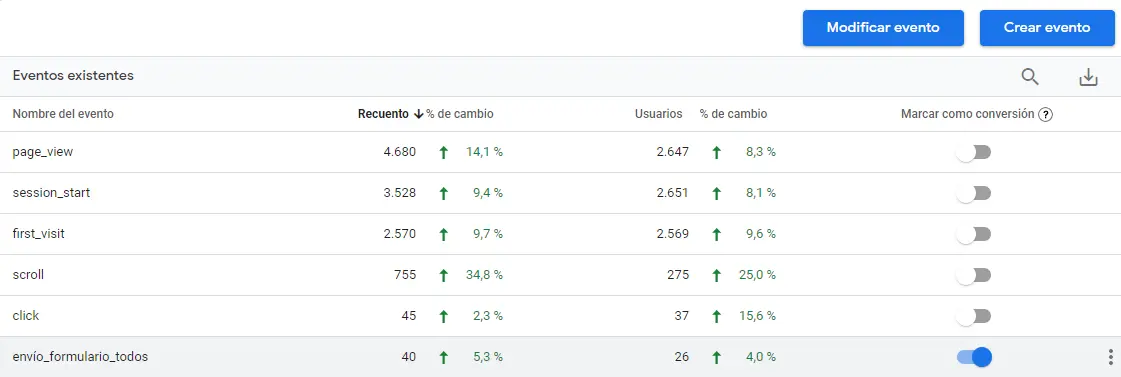Select the session_start event name

click(x=51, y=192)
